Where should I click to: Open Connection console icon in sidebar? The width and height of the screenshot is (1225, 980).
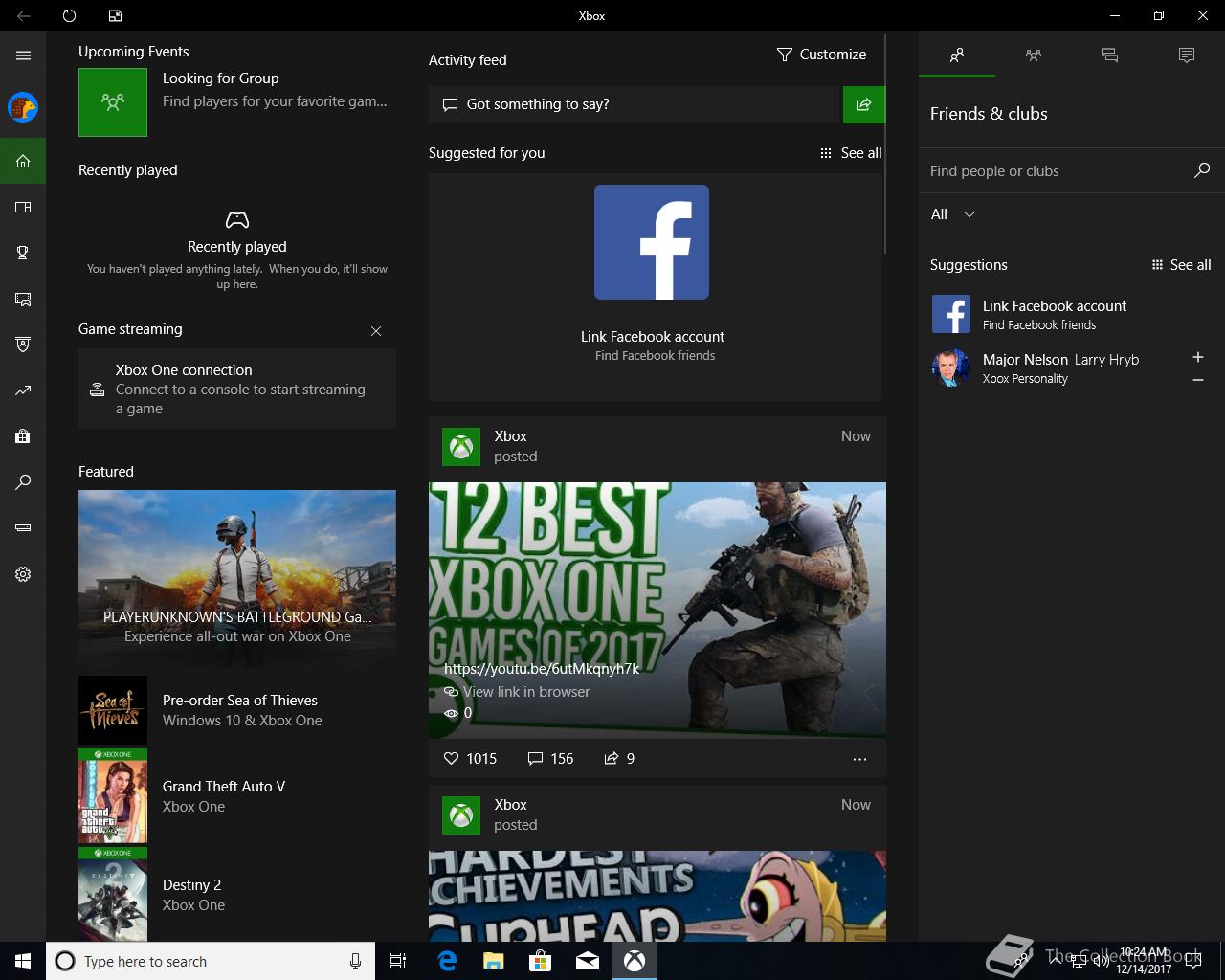tap(23, 528)
